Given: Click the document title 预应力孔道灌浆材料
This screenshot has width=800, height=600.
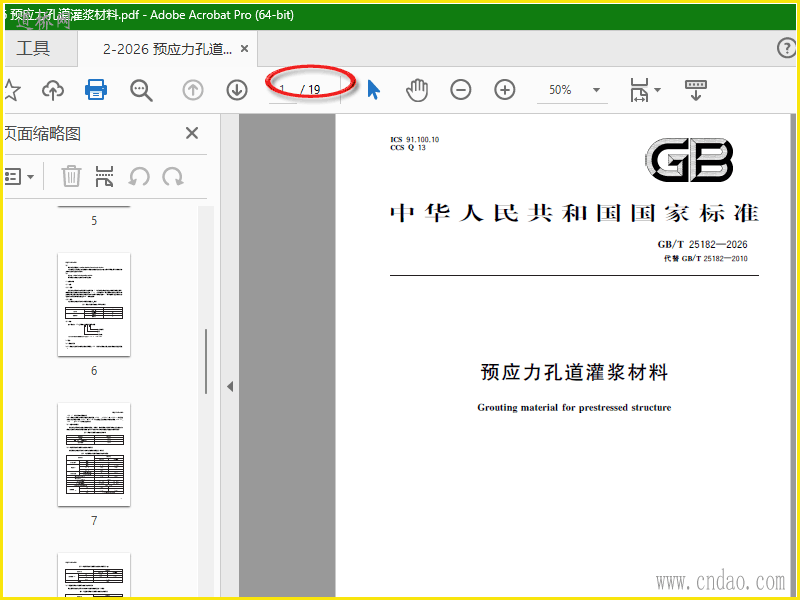Looking at the screenshot, I should click(574, 372).
